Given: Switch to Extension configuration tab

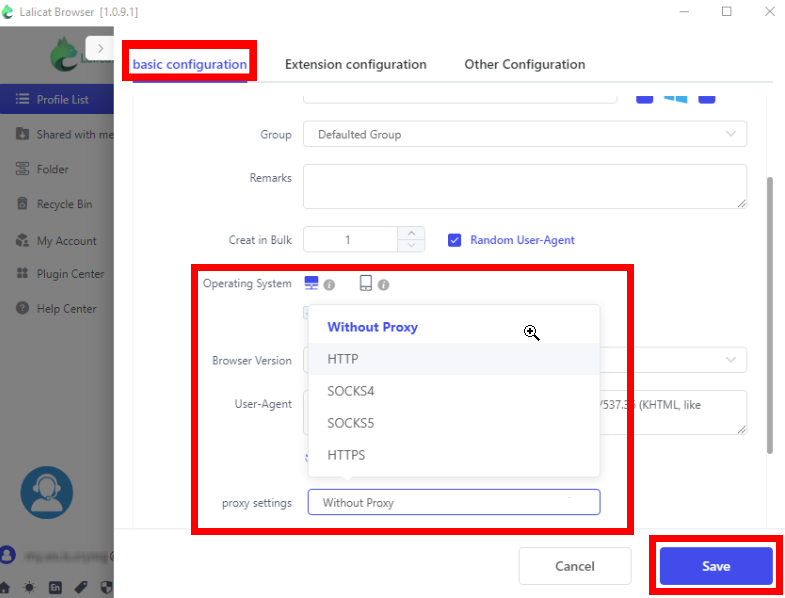Looking at the screenshot, I should pyautogui.click(x=355, y=65).
